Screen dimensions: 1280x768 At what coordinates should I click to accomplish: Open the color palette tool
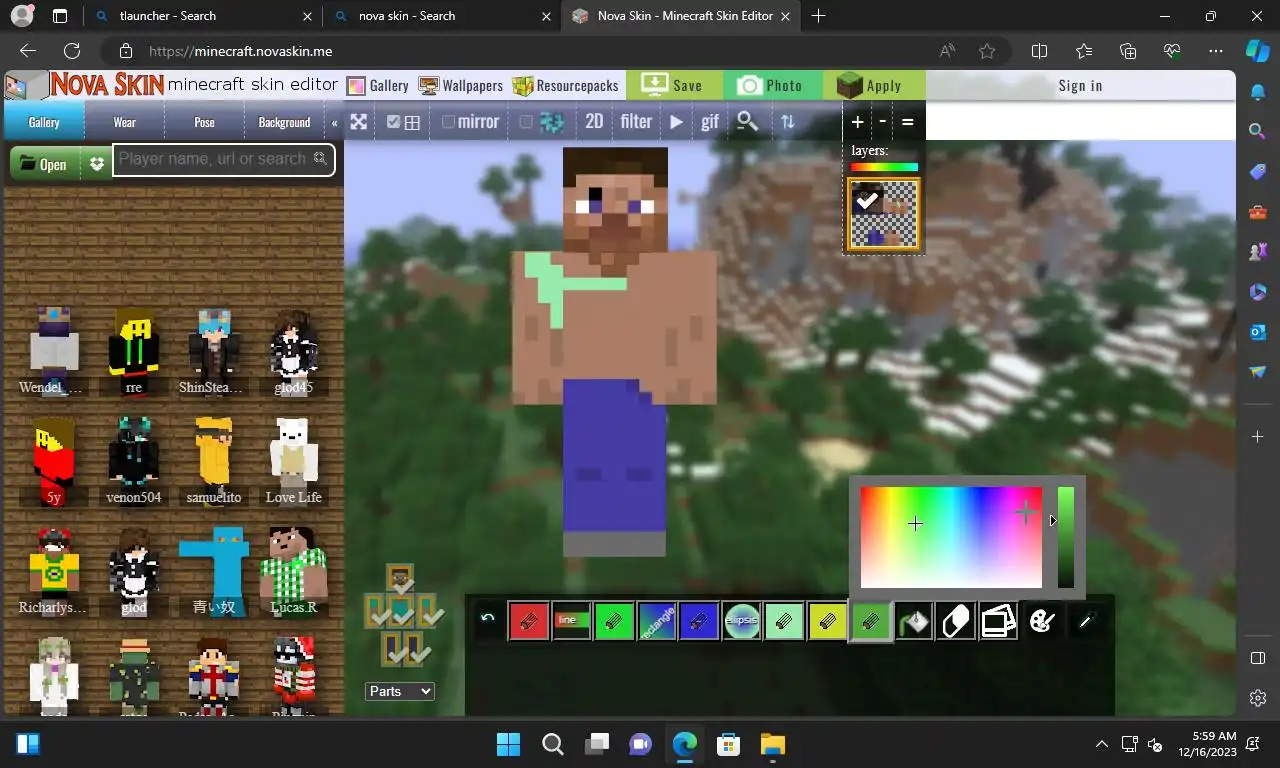click(x=1041, y=621)
